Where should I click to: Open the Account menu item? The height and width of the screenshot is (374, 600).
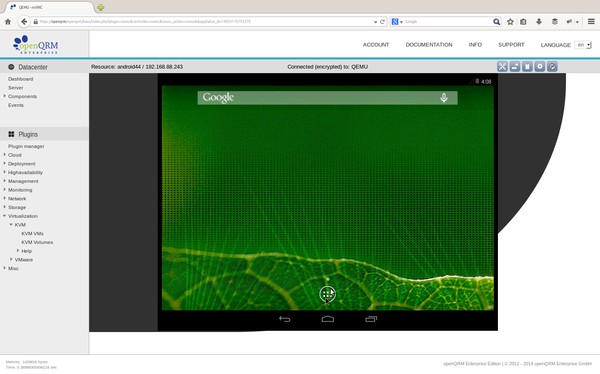pyautogui.click(x=376, y=45)
